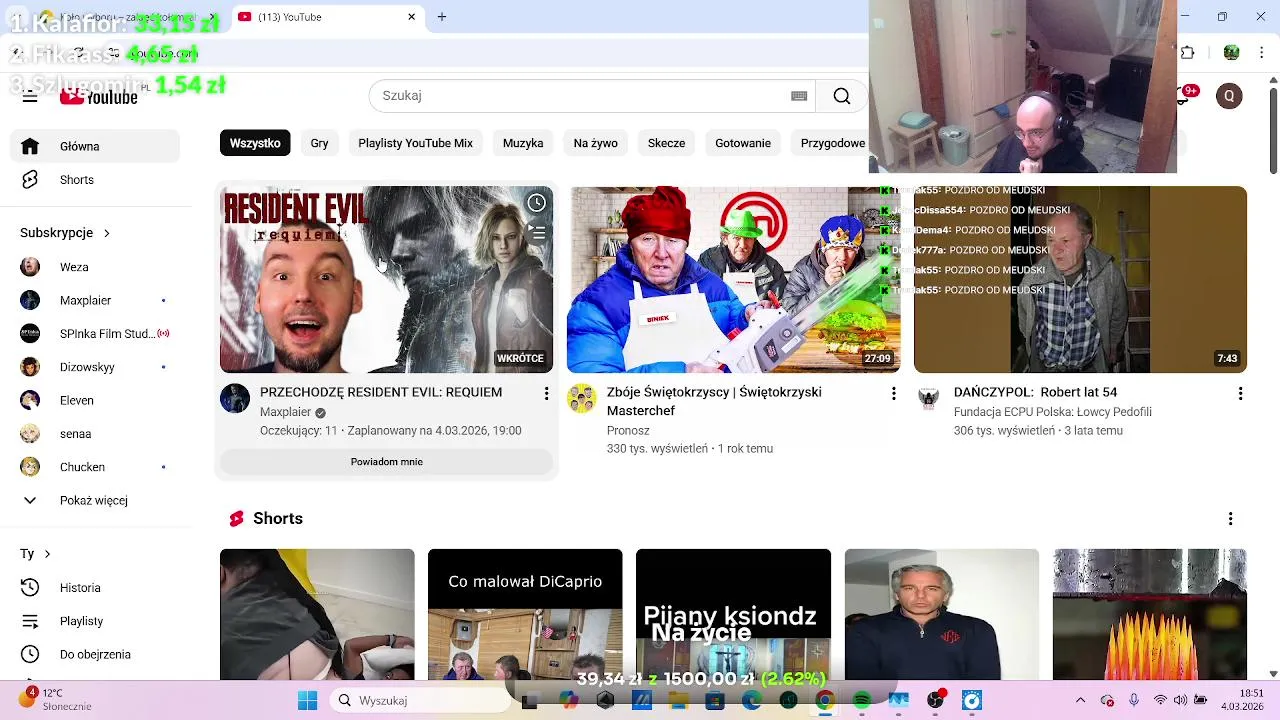Open Fundacja ECPU channel avatar under DAŃCZYPOL
Screen dimensions: 1280x720
click(x=929, y=398)
